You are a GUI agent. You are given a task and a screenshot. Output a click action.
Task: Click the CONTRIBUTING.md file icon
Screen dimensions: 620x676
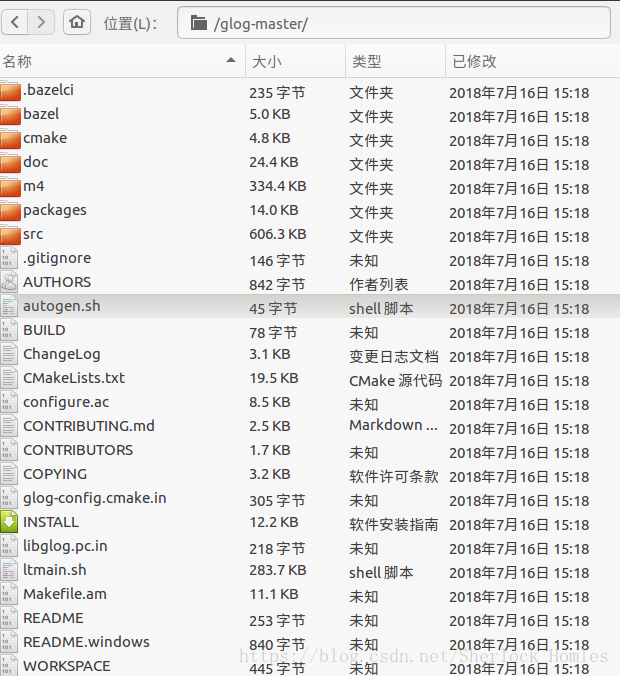click(9, 426)
